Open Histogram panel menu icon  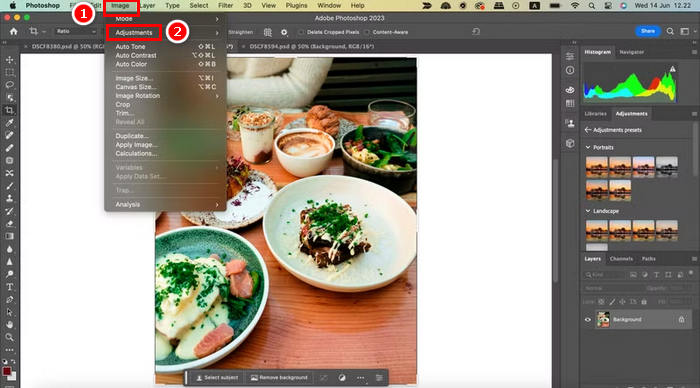pyautogui.click(x=694, y=52)
